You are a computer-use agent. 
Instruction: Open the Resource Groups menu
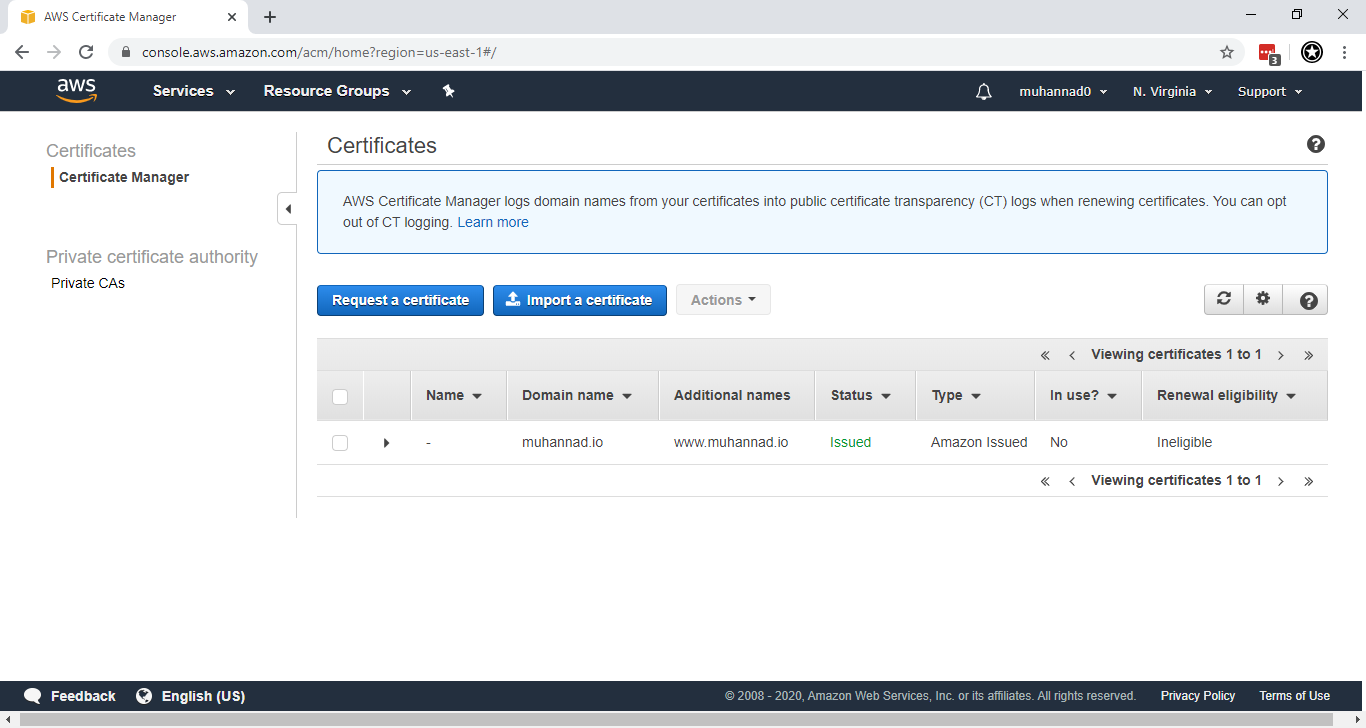point(336,91)
